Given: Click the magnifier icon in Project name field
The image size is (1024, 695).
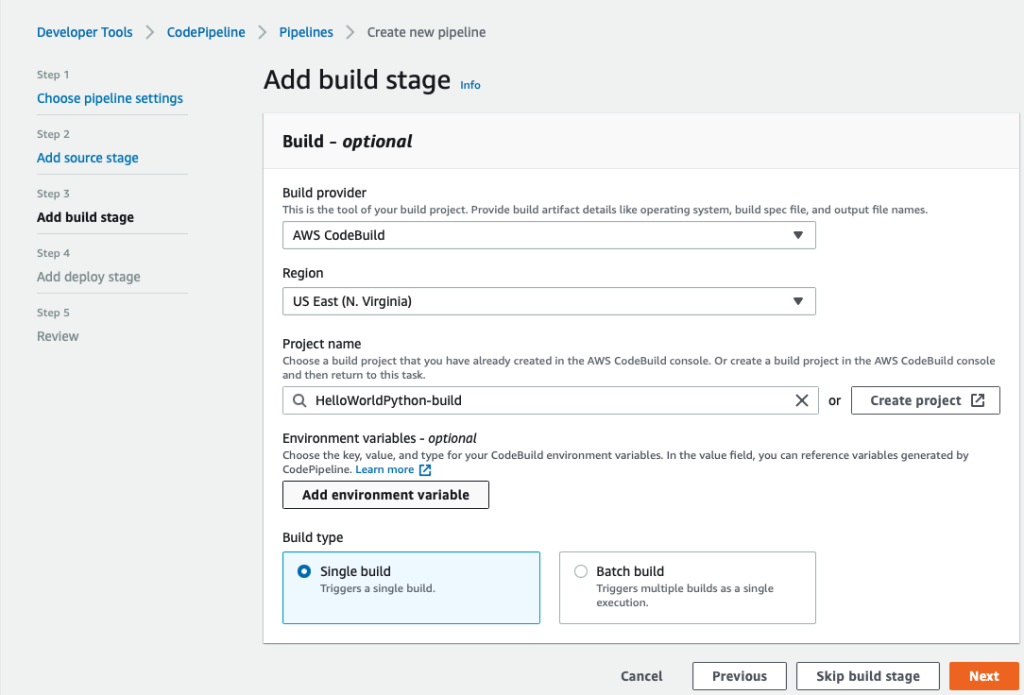Looking at the screenshot, I should 299,400.
